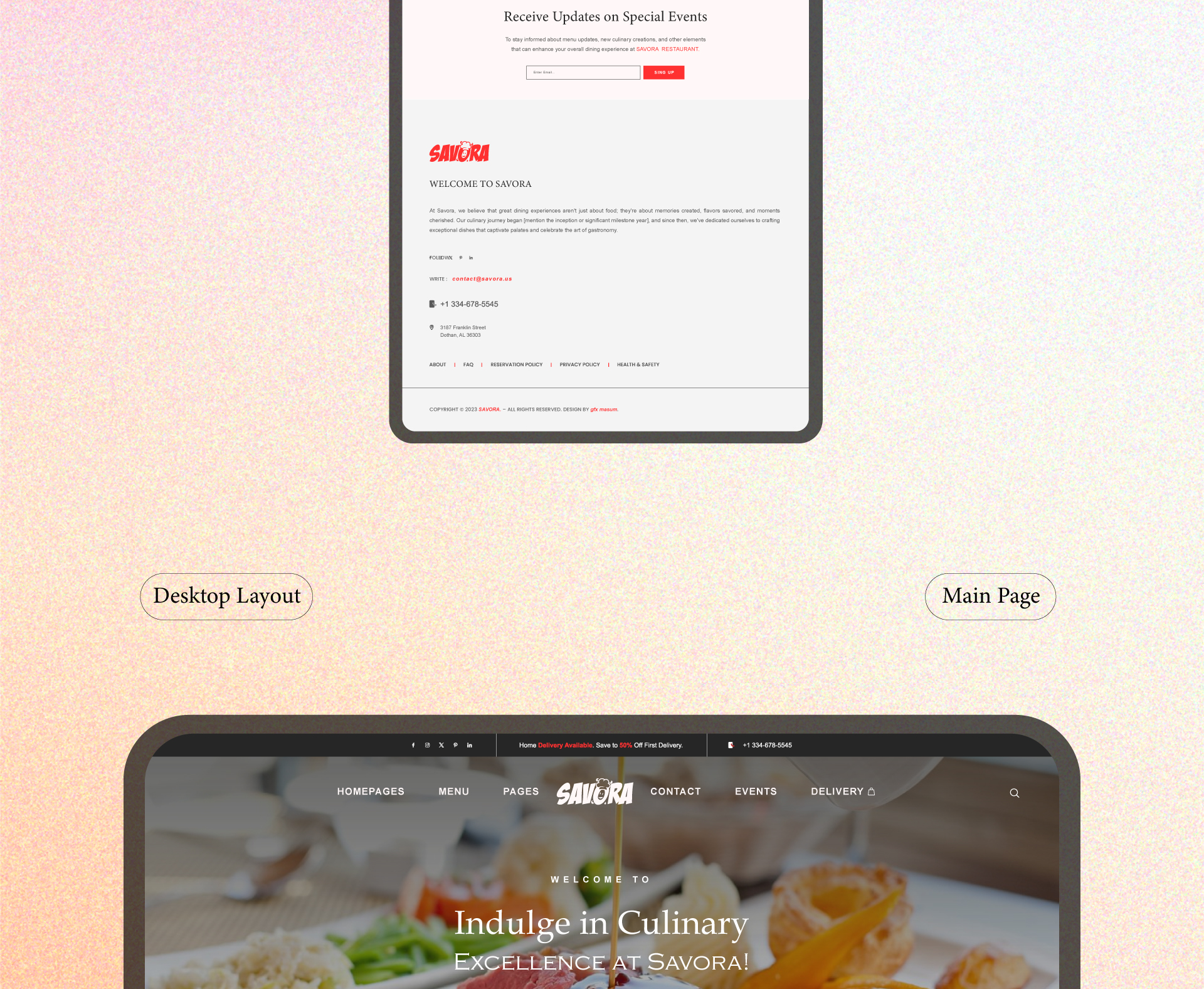Click the Pinterest social media icon
The image size is (1204, 989).
455,745
